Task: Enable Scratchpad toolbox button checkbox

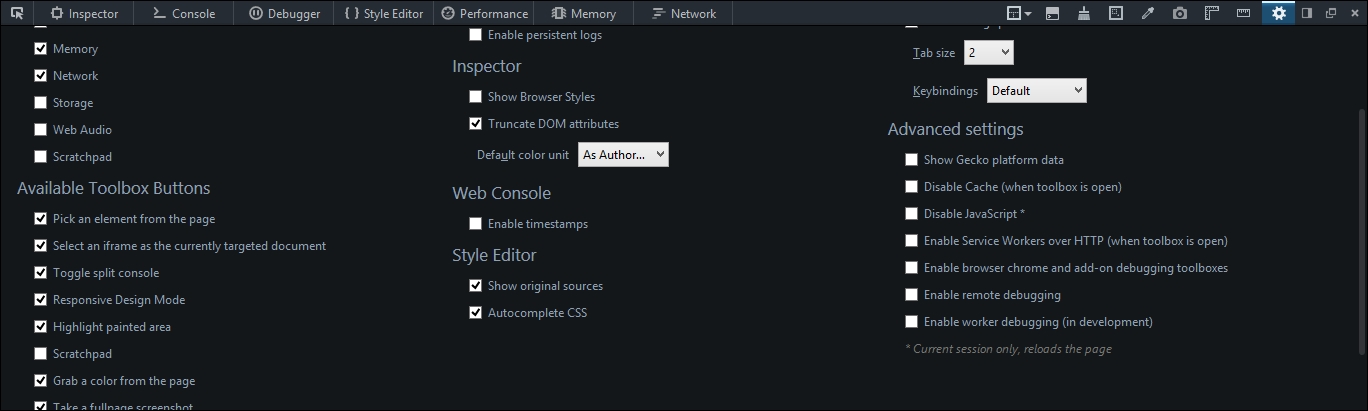Action: (40, 353)
